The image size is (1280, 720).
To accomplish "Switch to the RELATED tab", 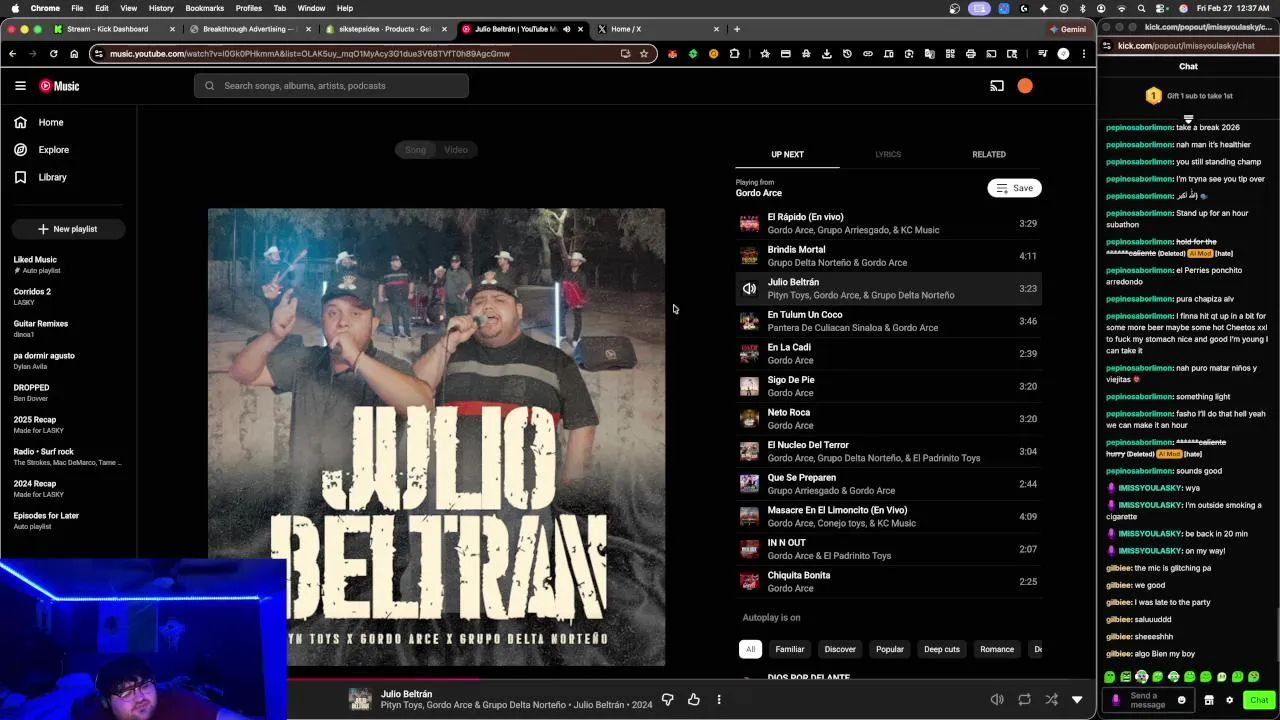I will [989, 154].
